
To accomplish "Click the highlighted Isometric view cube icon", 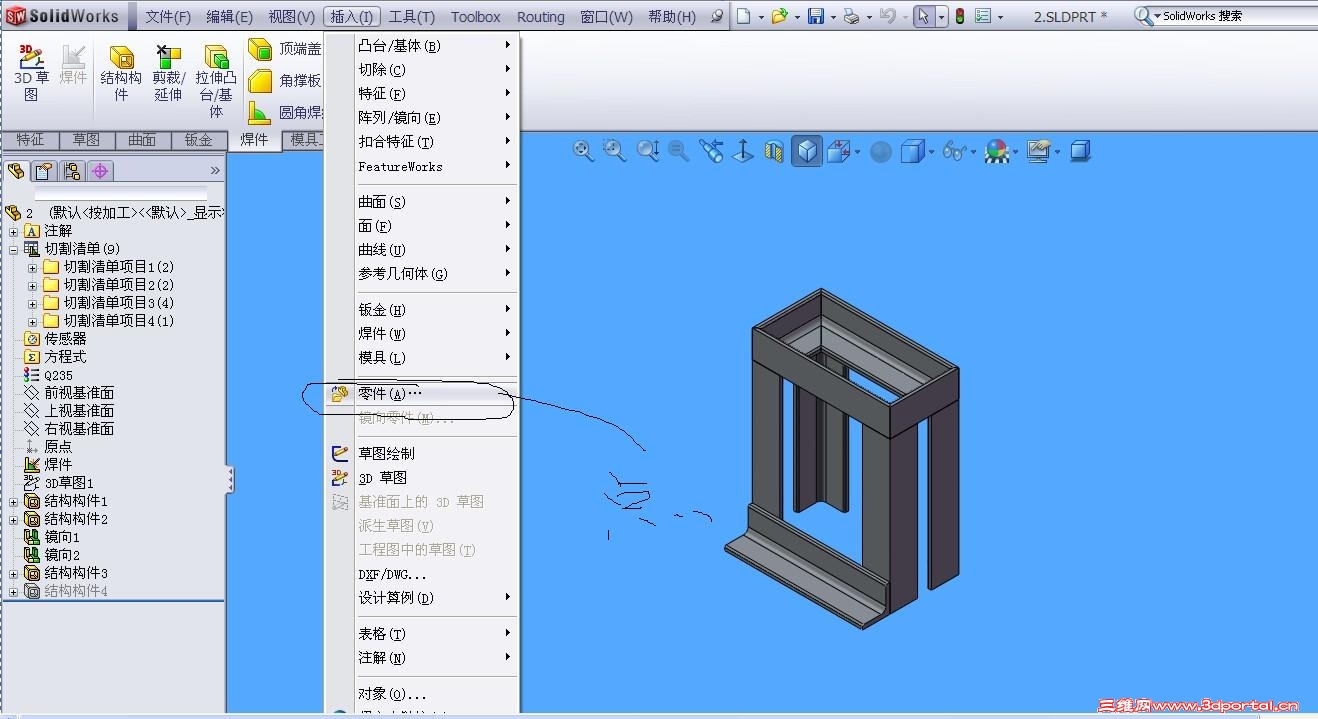I will pos(807,151).
